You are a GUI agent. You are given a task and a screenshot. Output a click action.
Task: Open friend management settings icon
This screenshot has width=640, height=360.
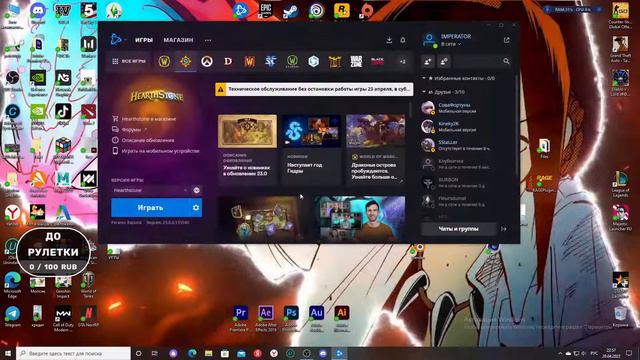coord(444,61)
